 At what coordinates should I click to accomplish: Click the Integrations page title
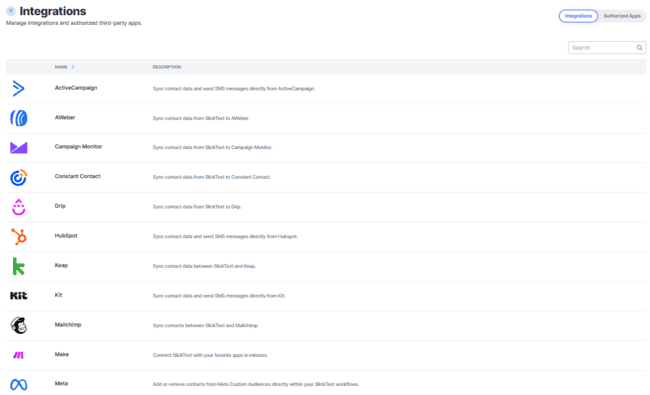(53, 11)
